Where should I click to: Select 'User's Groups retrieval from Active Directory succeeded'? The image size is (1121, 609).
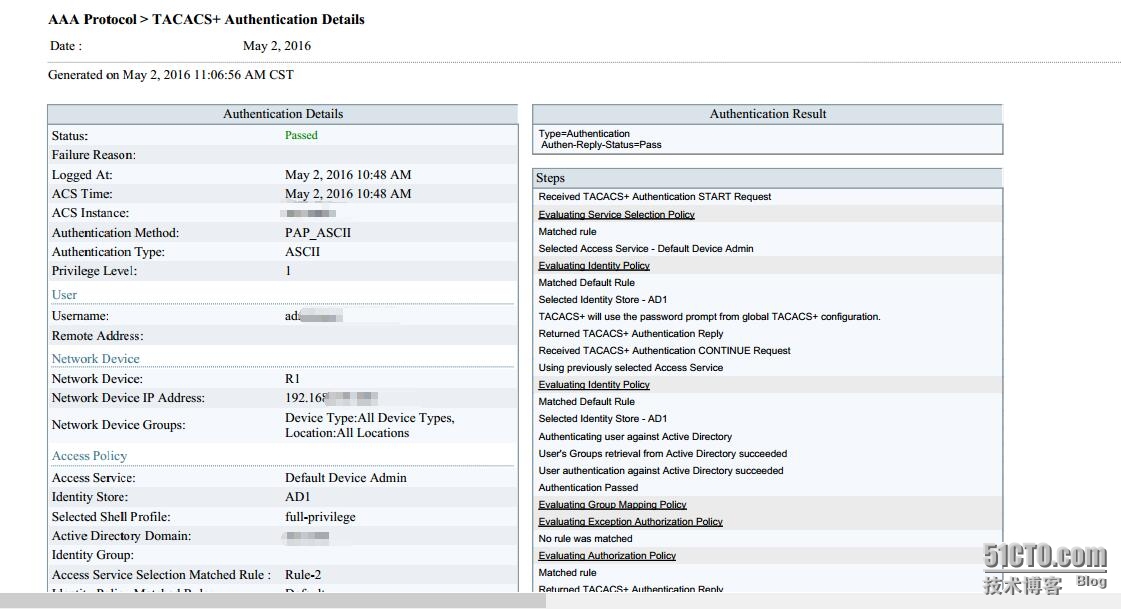(x=663, y=454)
